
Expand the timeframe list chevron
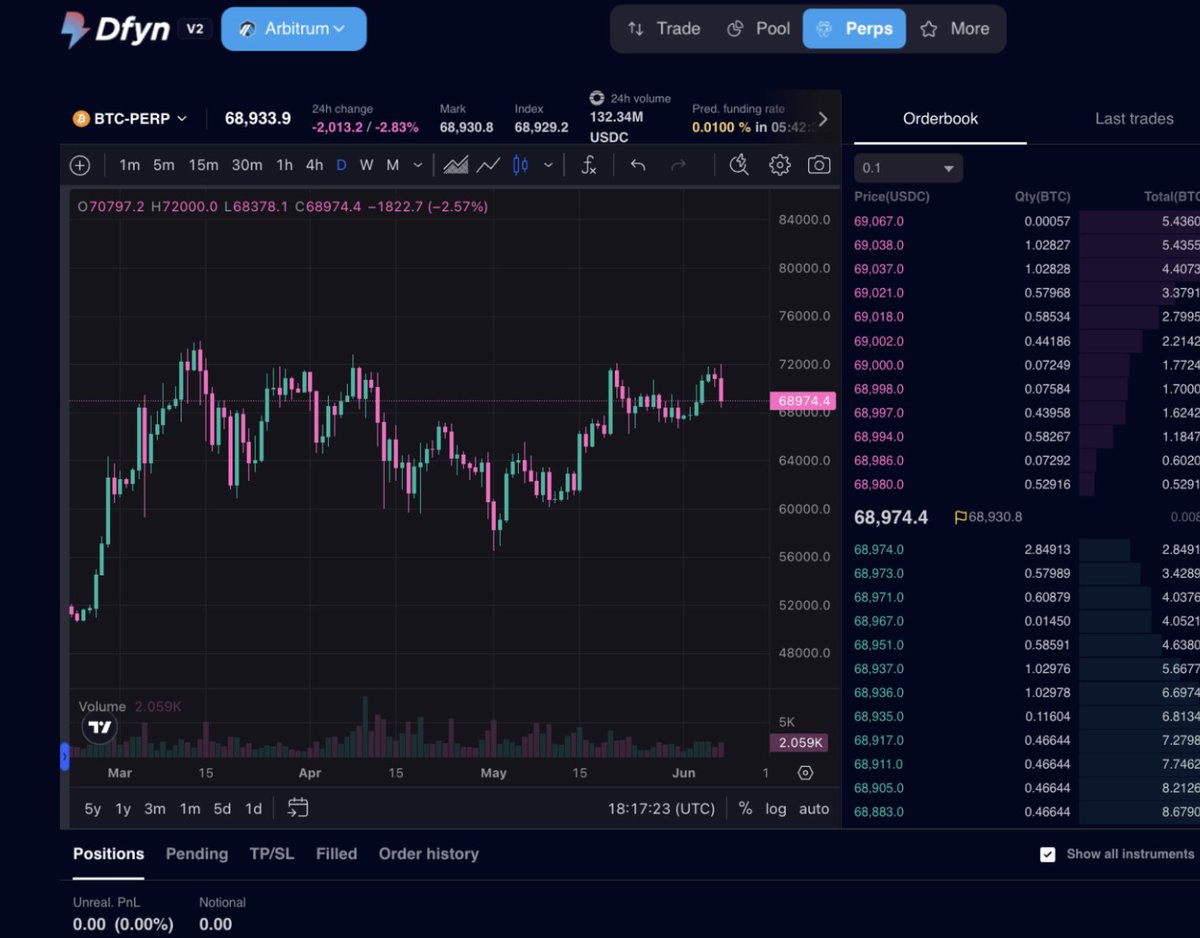[x=418, y=166]
